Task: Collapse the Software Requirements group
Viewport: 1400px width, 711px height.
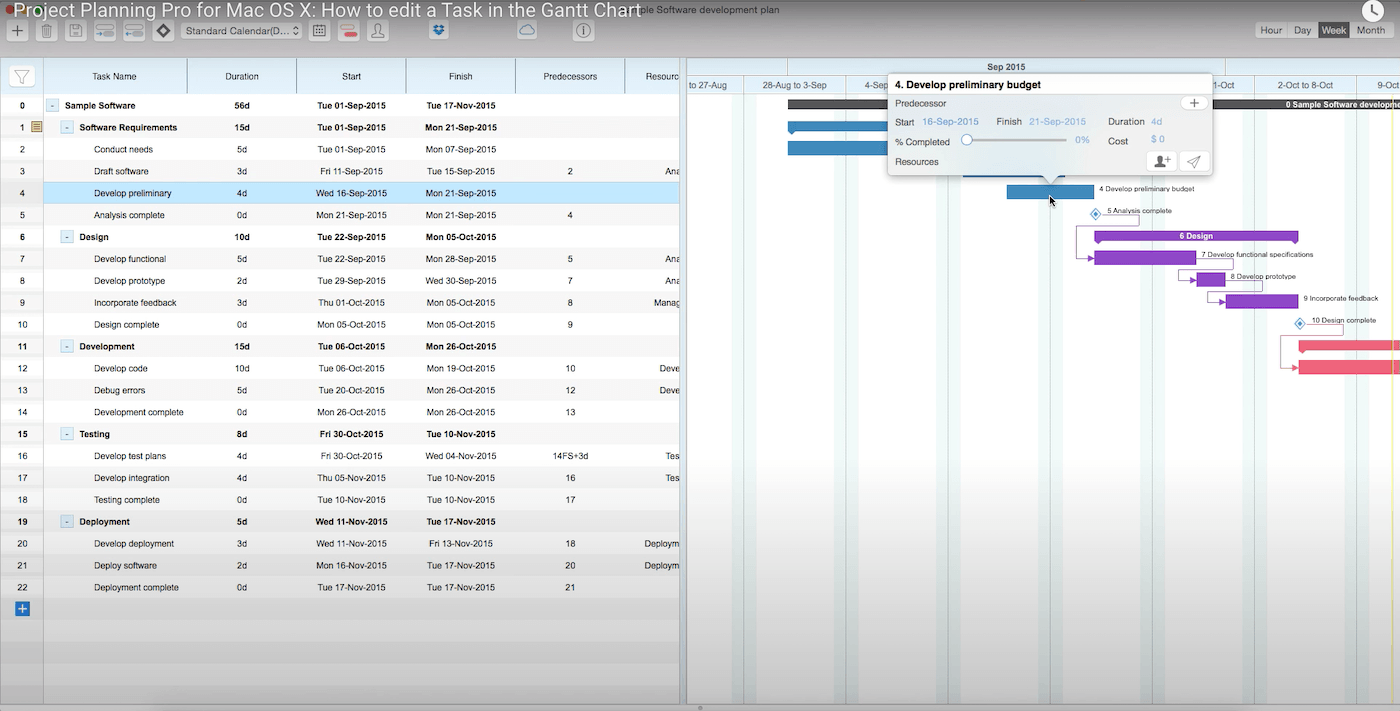Action: click(x=67, y=127)
